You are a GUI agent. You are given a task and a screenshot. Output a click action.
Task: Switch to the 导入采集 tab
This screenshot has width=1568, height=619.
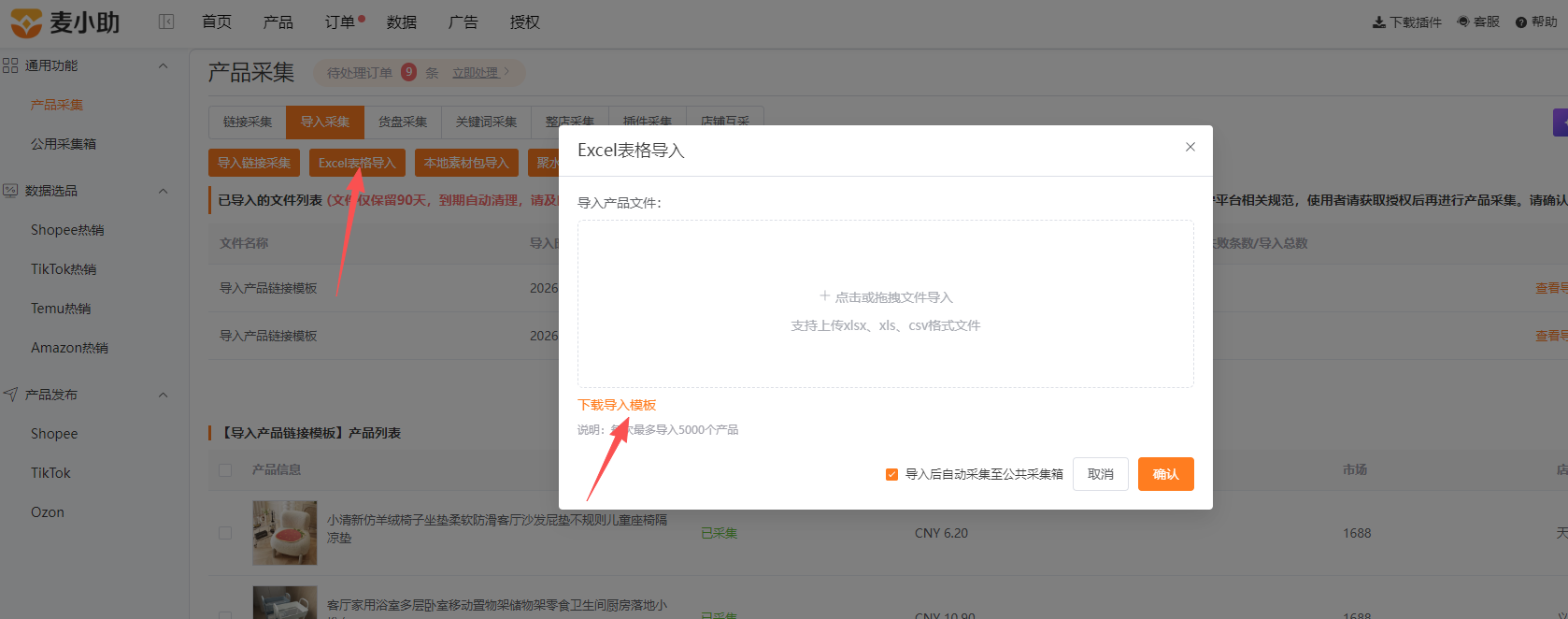pos(325,122)
